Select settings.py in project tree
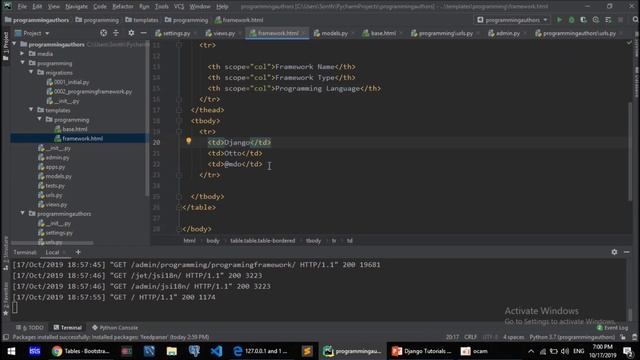The height and width of the screenshot is (360, 640). click(x=59, y=233)
